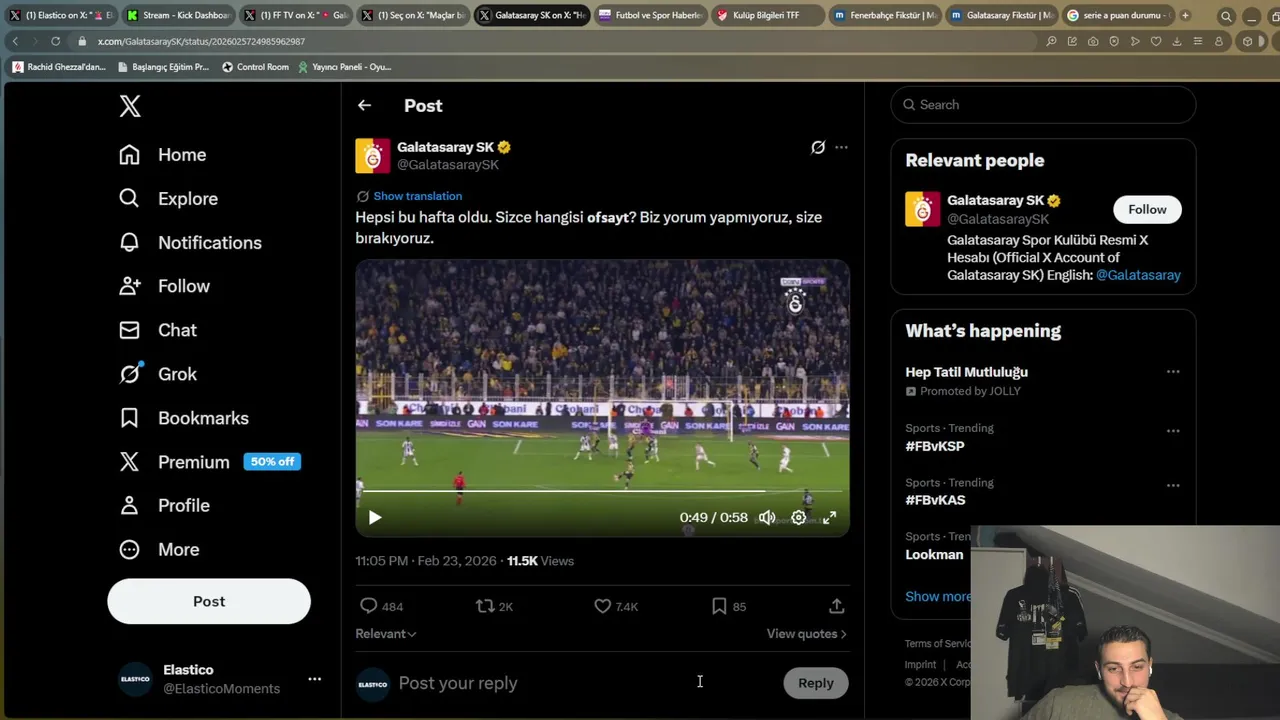Open options for Hep Tatil Mutluluğu promo
Viewport: 1280px width, 720px height.
pos(1173,372)
